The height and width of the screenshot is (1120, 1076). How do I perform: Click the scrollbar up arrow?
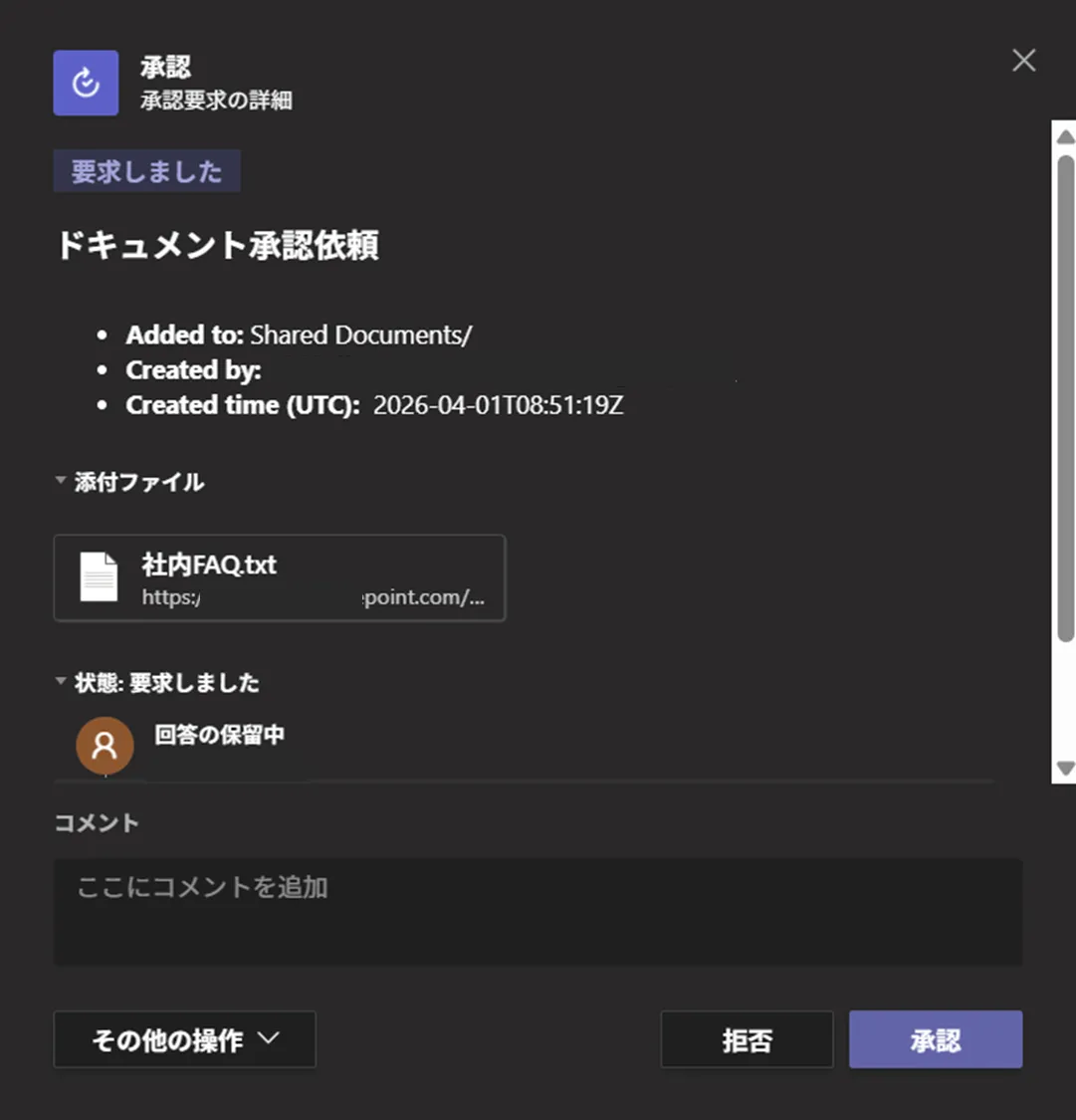(1065, 135)
